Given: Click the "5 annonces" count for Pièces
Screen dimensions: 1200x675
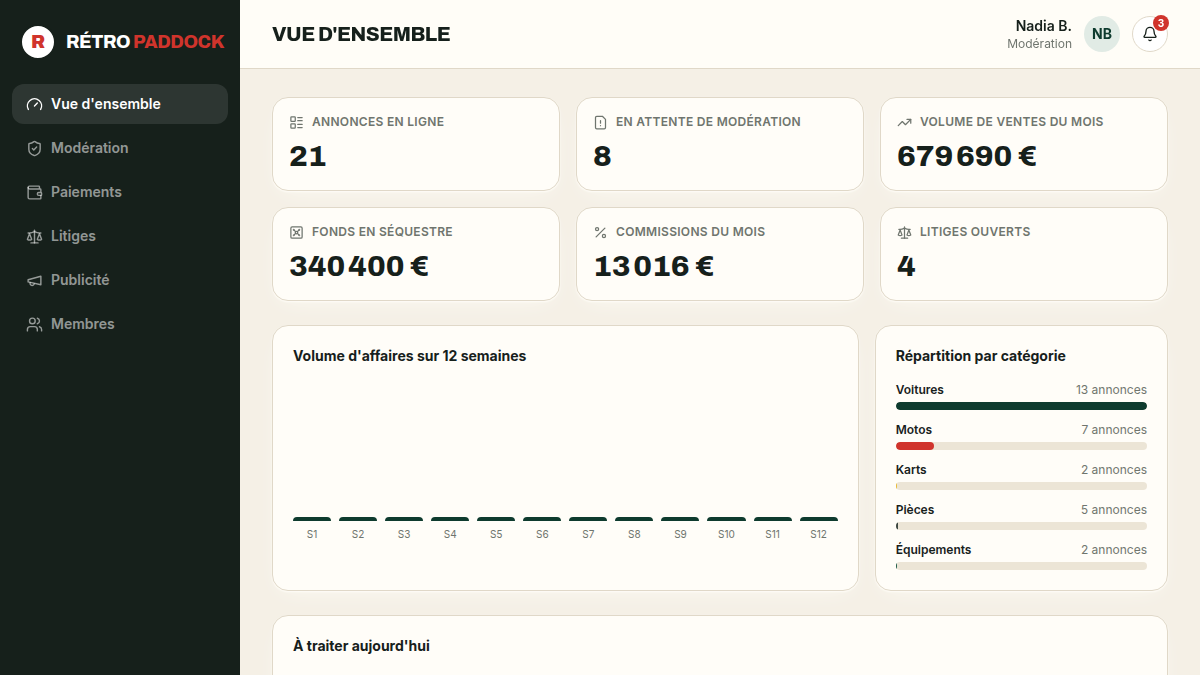Looking at the screenshot, I should [x=1114, y=510].
